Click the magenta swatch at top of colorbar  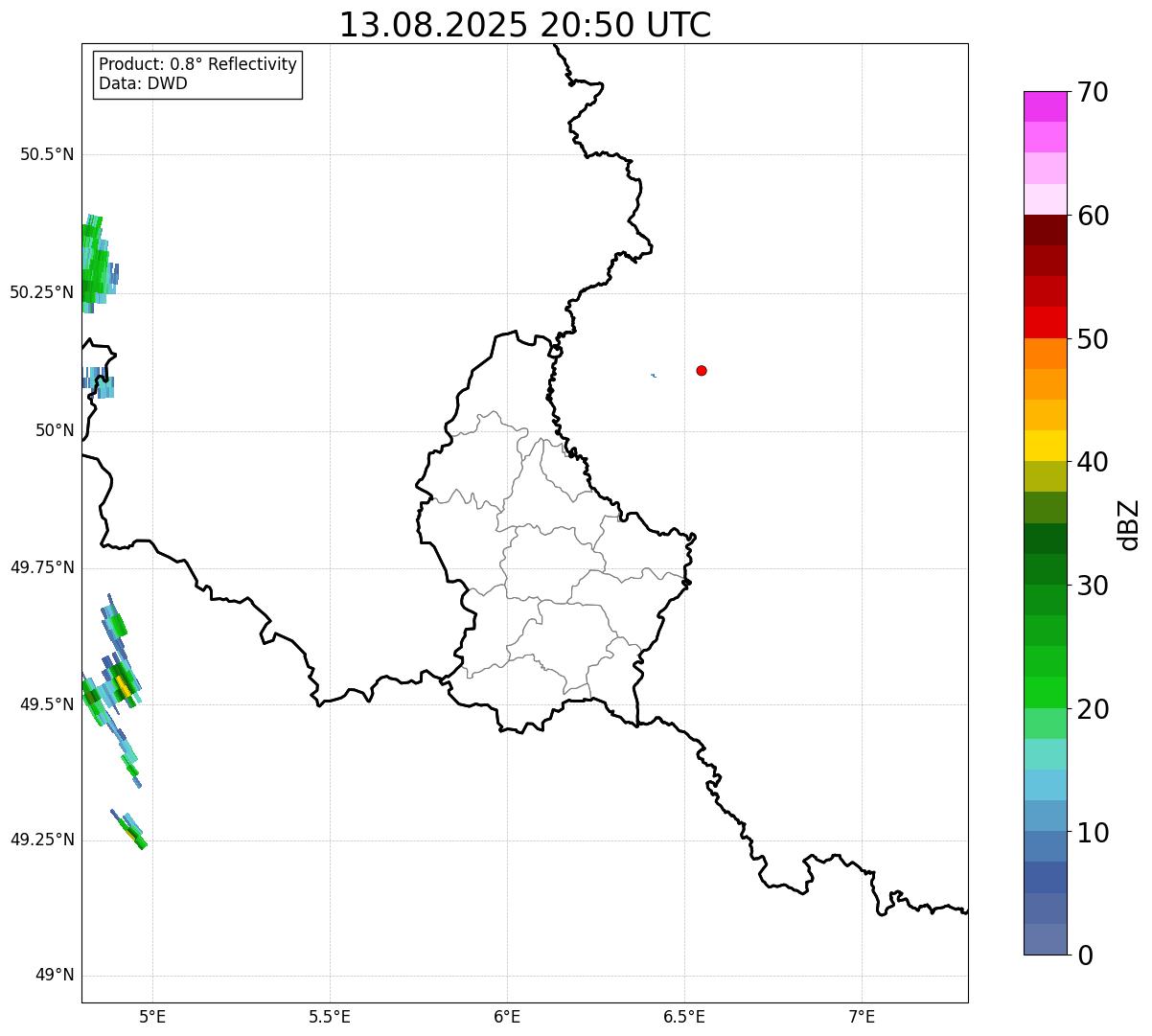pos(1045,106)
